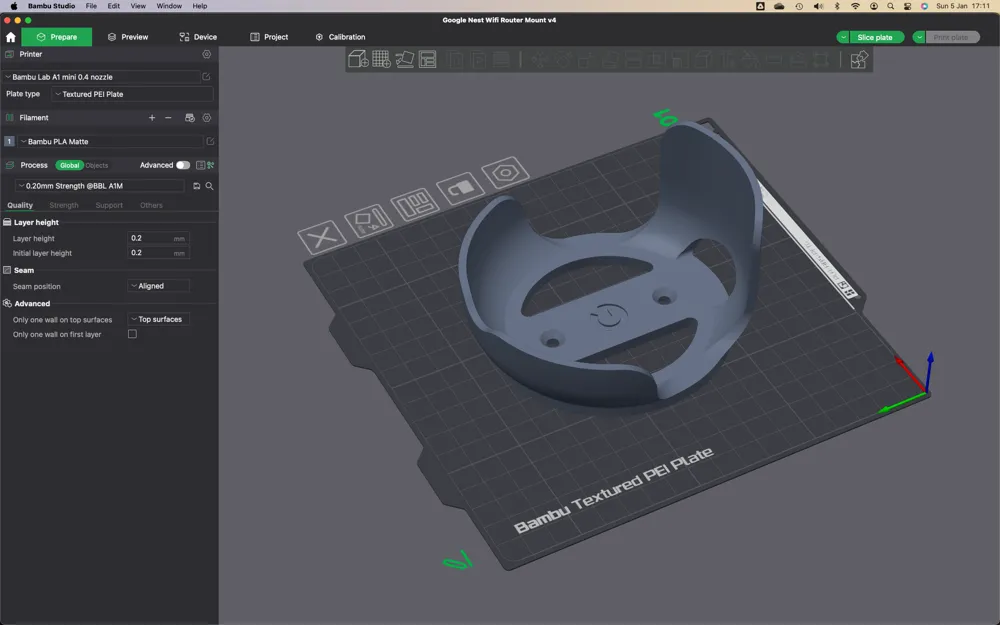Image resolution: width=1000 pixels, height=625 pixels.
Task: Open the assembly view icon in the toolbar
Action: pyautogui.click(x=859, y=60)
